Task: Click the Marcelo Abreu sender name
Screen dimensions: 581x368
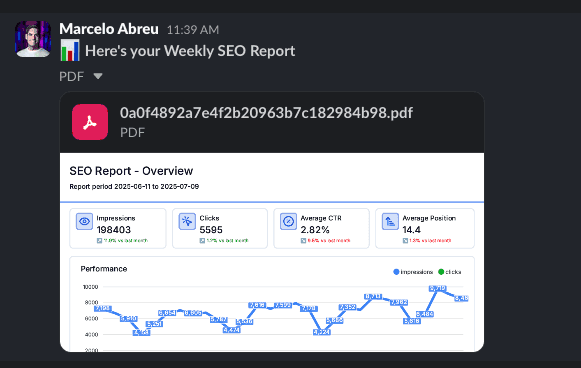Action: pyautogui.click(x=109, y=29)
